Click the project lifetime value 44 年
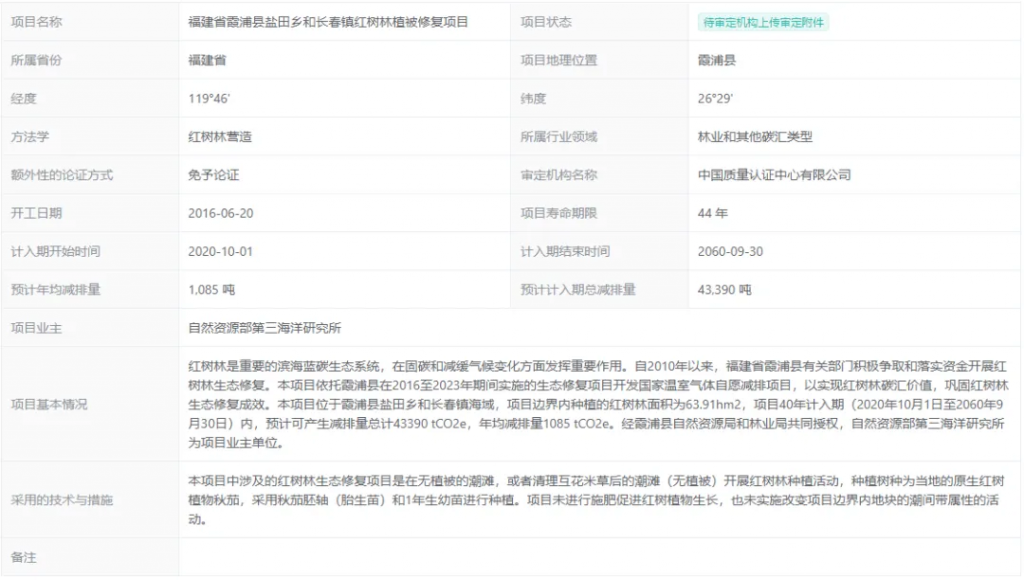Screen dimensions: 1024x580 (x=713, y=213)
